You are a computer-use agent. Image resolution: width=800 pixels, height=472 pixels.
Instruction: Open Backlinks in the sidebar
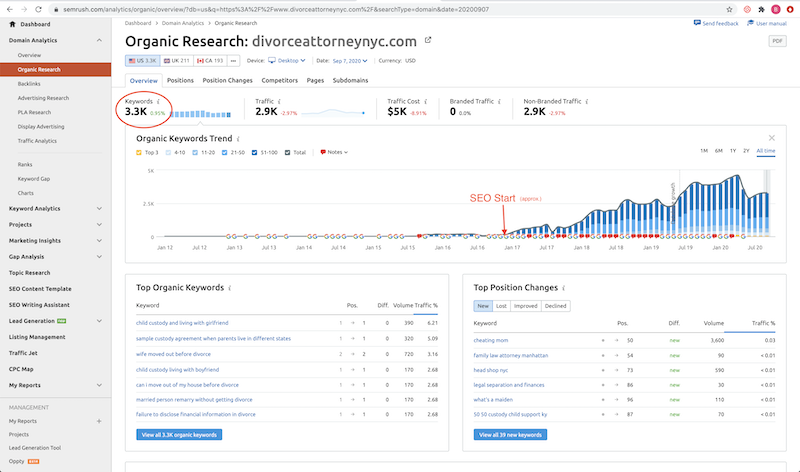tap(29, 84)
